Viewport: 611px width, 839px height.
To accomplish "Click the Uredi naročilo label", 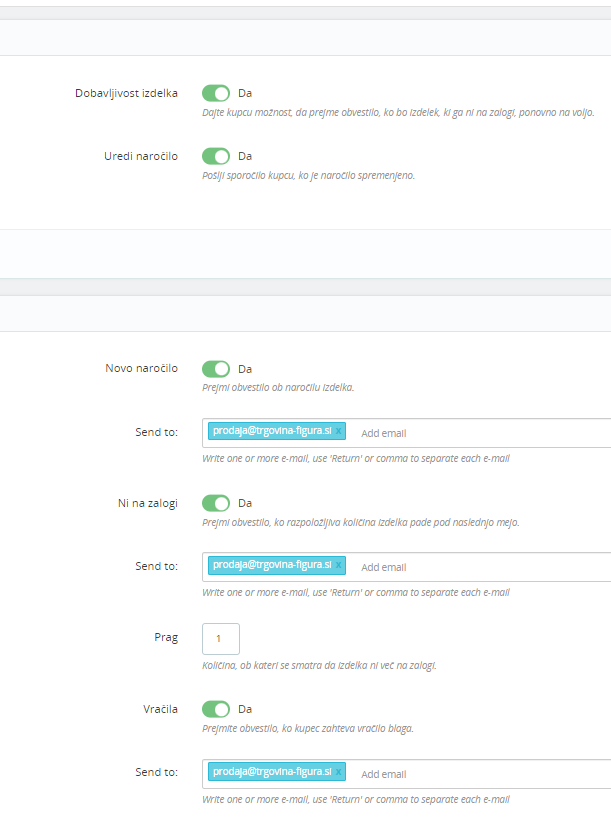I will (141, 156).
